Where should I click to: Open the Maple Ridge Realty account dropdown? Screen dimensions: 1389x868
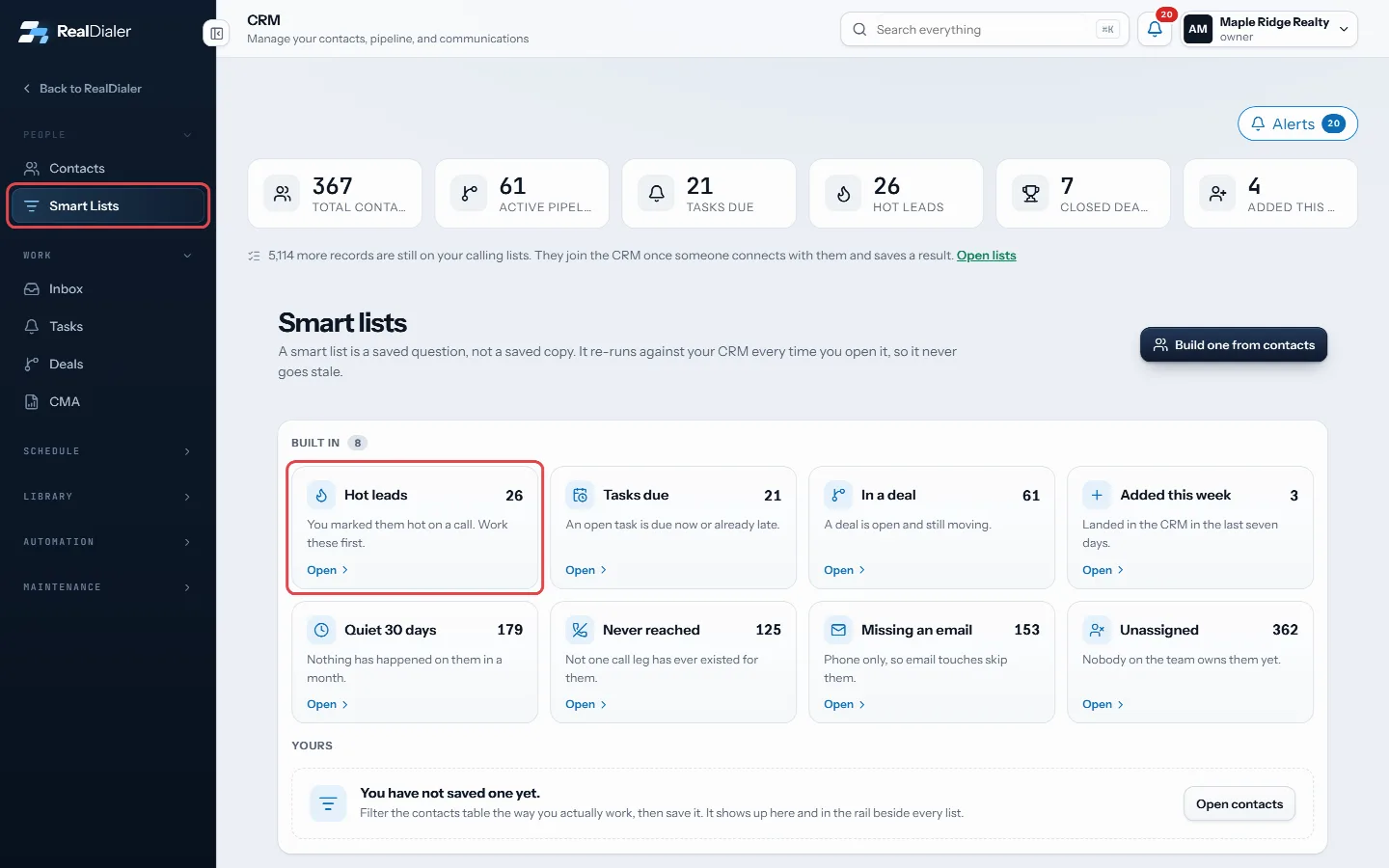pos(1269,29)
